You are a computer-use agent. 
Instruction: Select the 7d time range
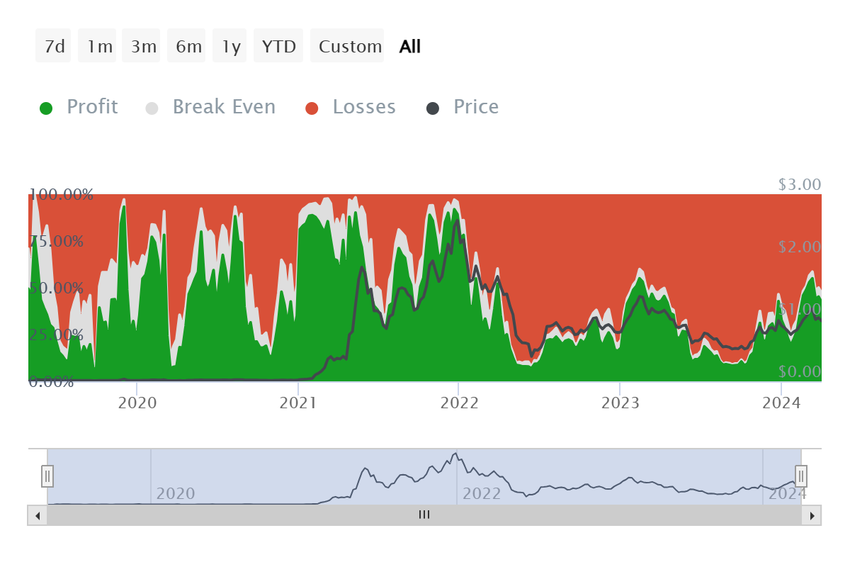(53, 46)
